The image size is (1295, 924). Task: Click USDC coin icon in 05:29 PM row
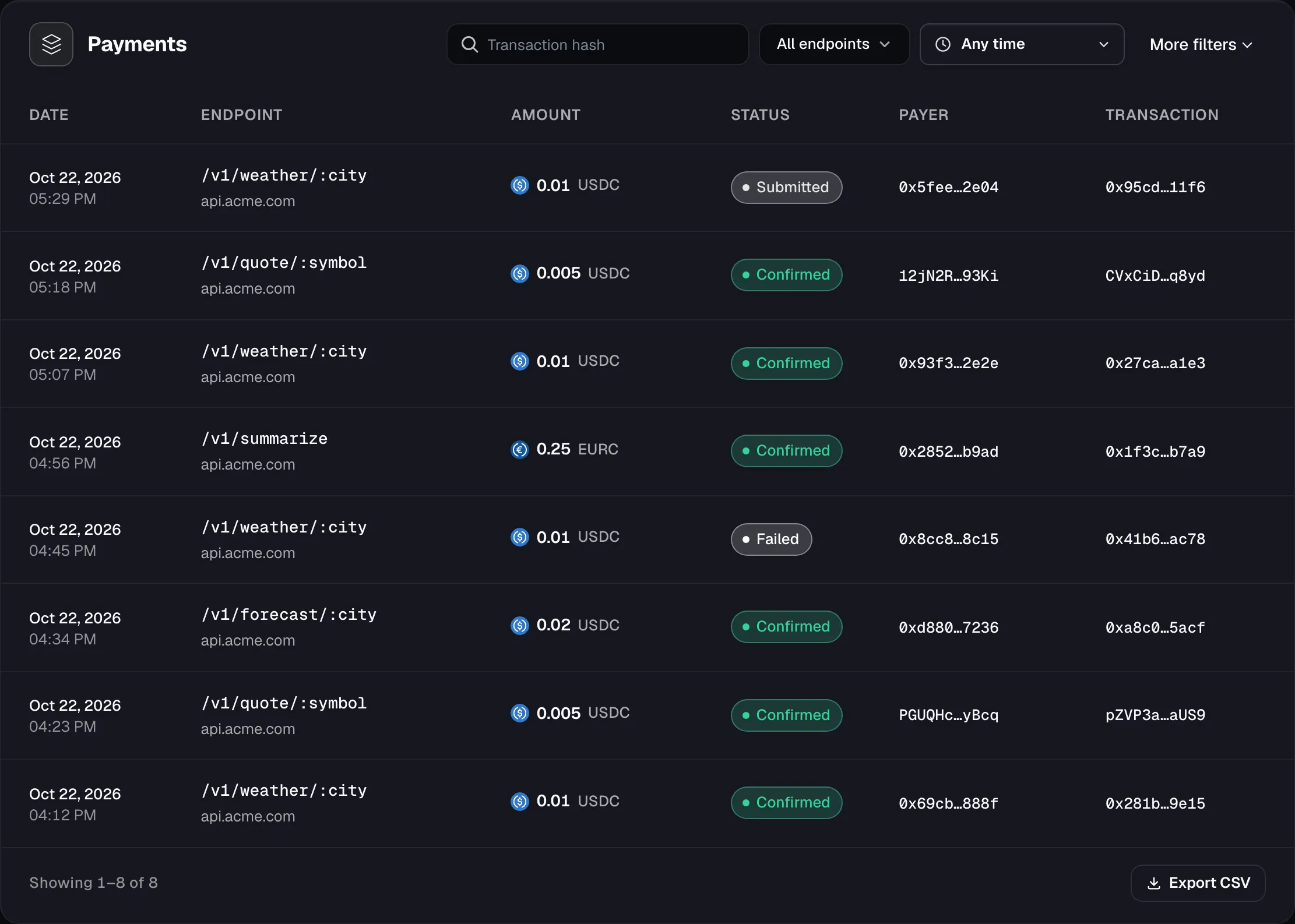(x=519, y=185)
